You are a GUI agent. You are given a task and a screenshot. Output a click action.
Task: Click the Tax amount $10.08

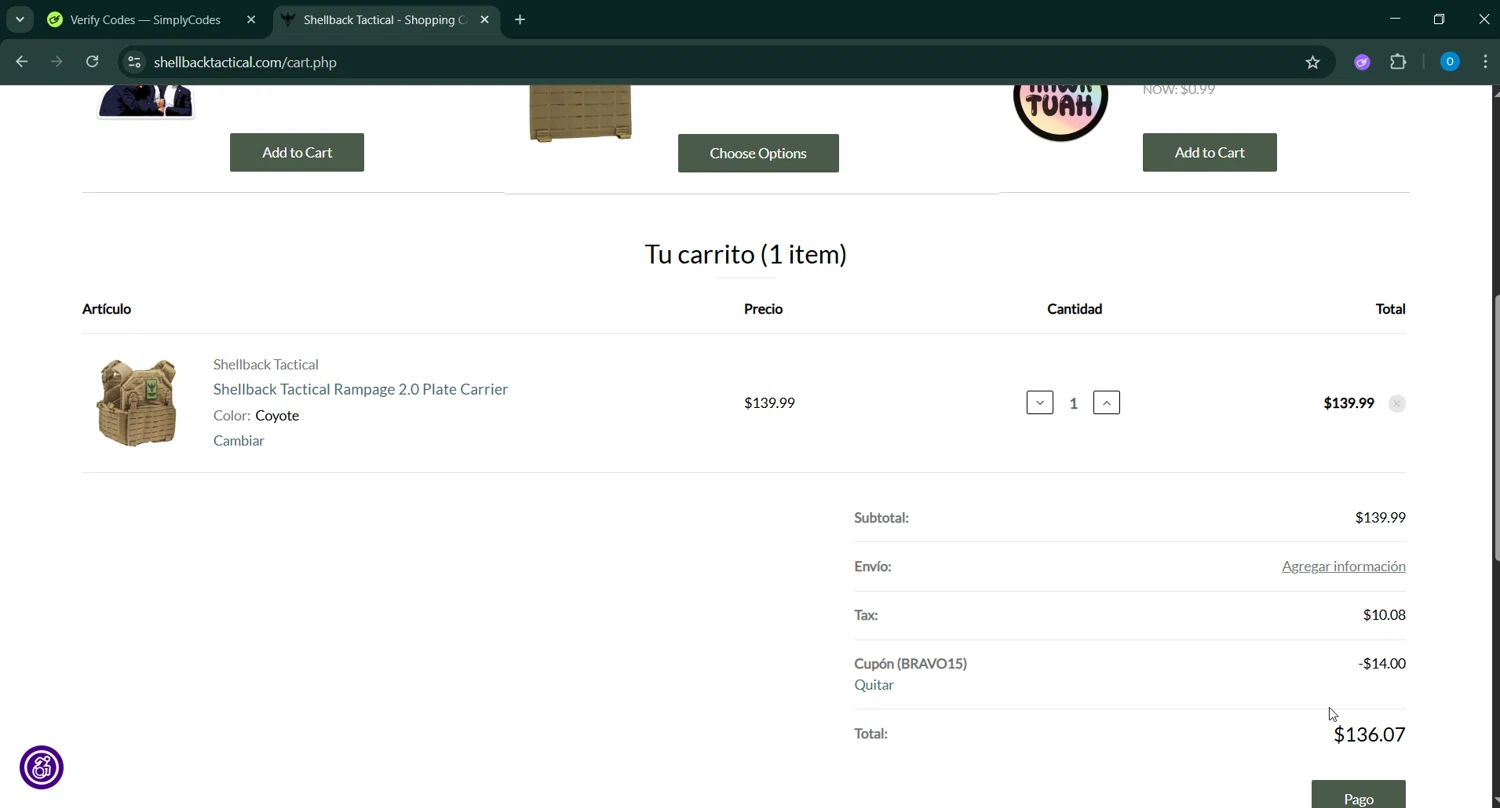(x=1384, y=615)
